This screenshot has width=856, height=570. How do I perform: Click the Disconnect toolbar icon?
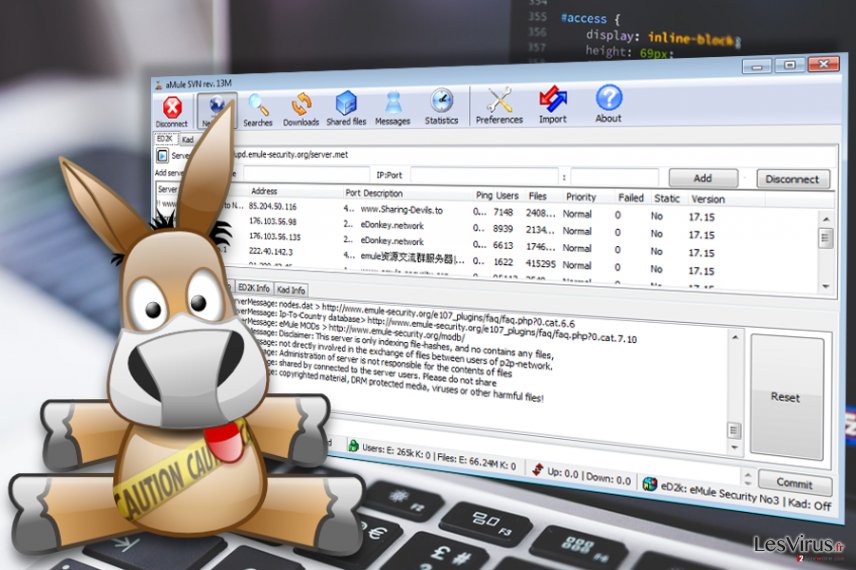pyautogui.click(x=172, y=111)
